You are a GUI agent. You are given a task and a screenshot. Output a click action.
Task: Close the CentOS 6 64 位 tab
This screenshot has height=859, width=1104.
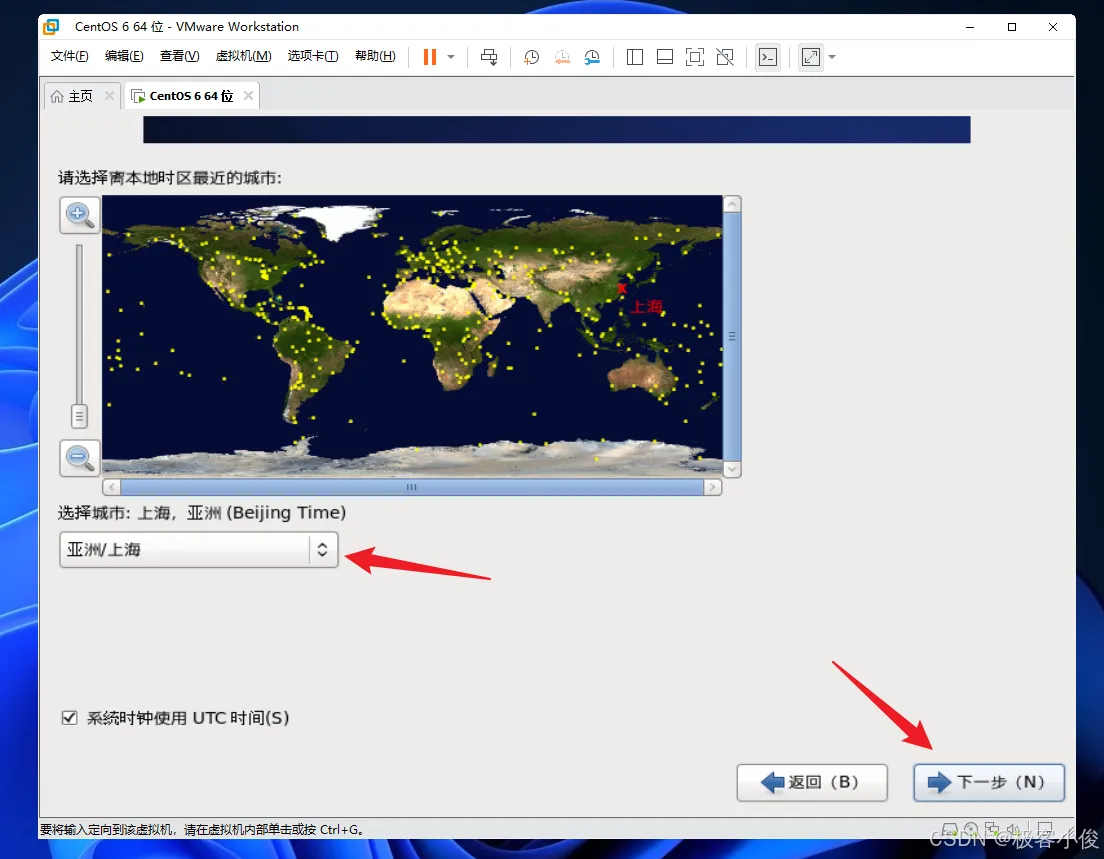coord(249,96)
